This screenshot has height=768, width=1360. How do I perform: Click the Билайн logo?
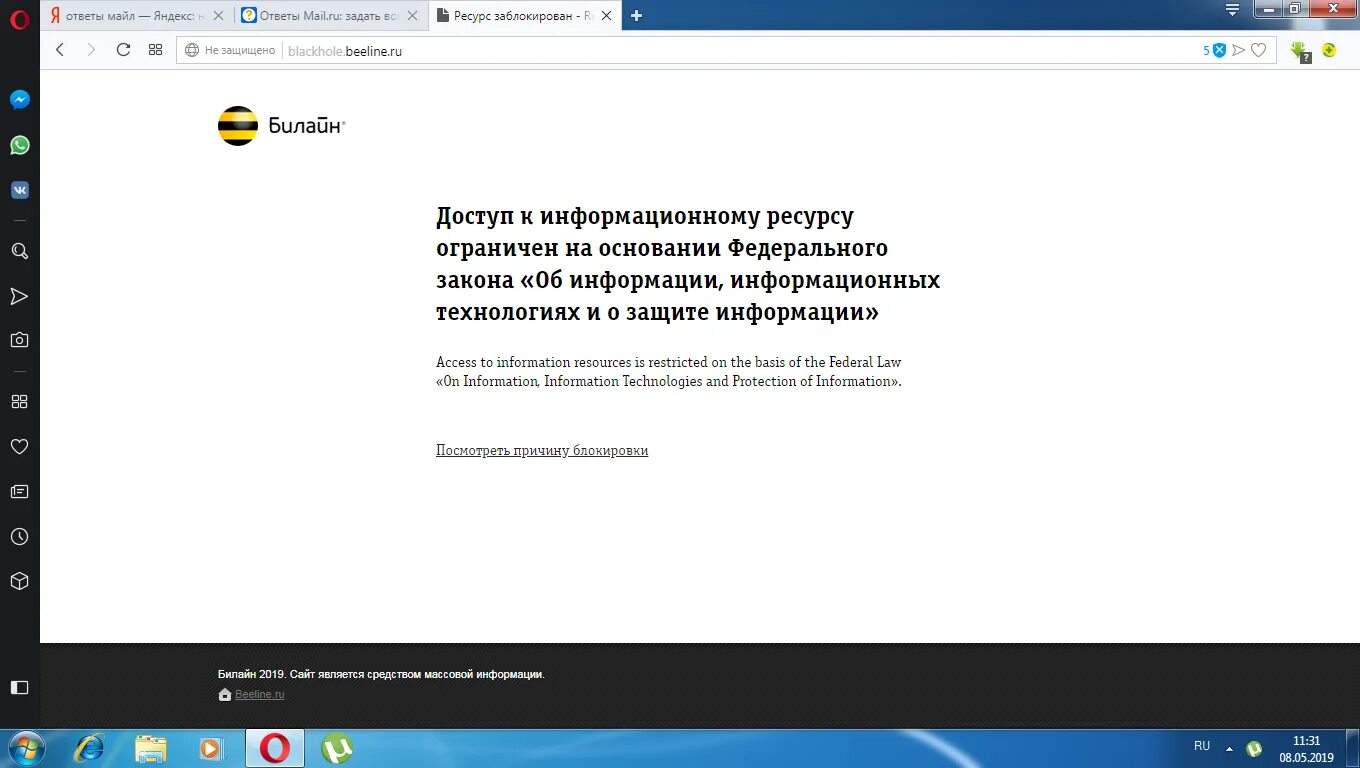pyautogui.click(x=281, y=126)
